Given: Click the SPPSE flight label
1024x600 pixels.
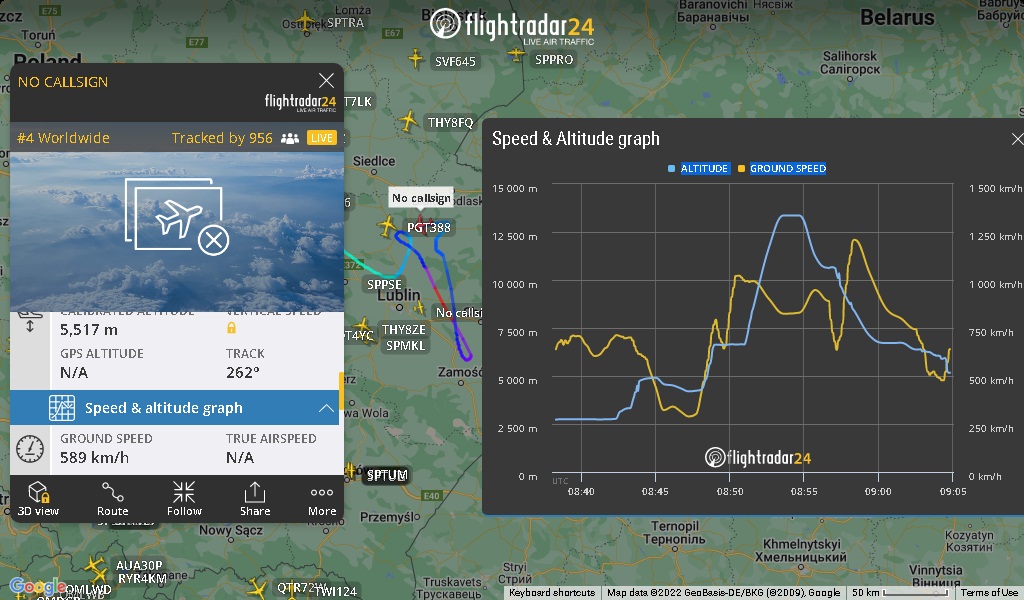Looking at the screenshot, I should coord(384,285).
